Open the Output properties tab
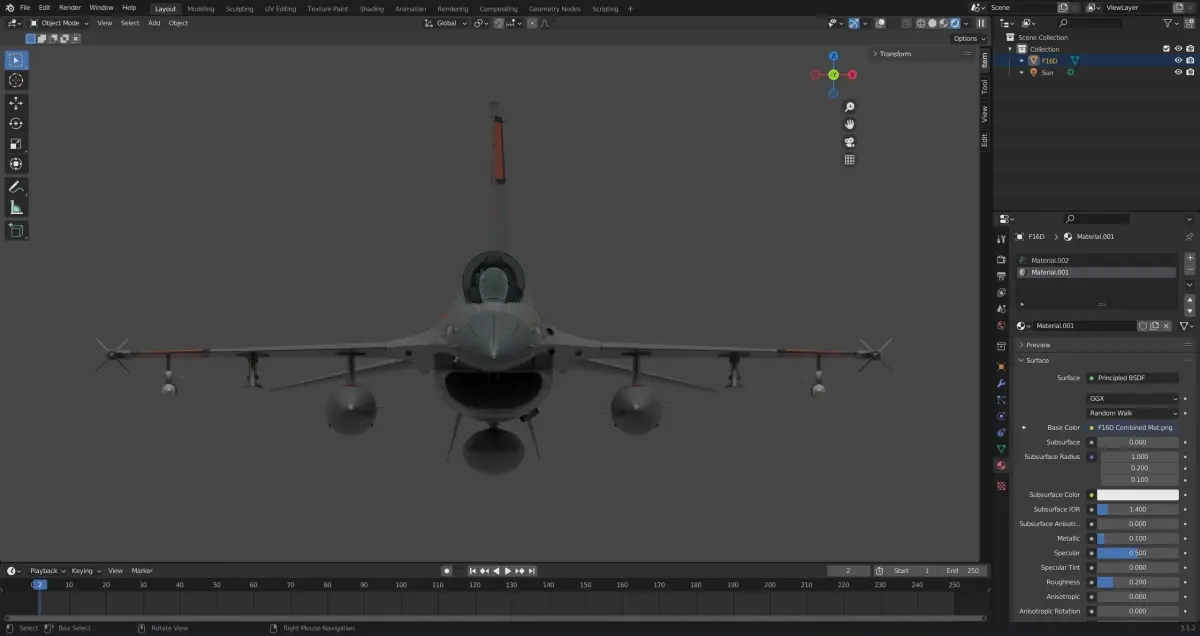This screenshot has width=1200, height=636. 1001,276
